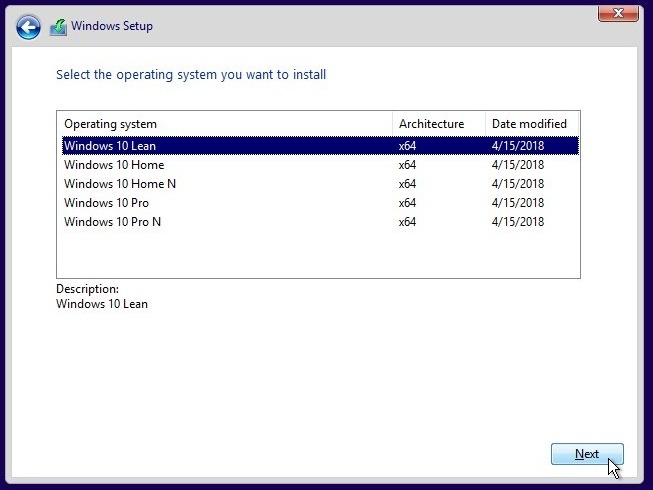Close the Windows Setup dialog

point(618,13)
